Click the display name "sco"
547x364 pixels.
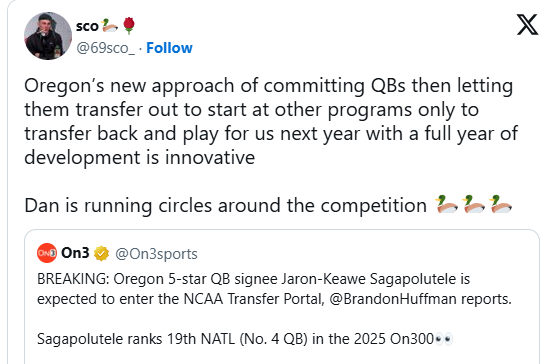point(87,27)
